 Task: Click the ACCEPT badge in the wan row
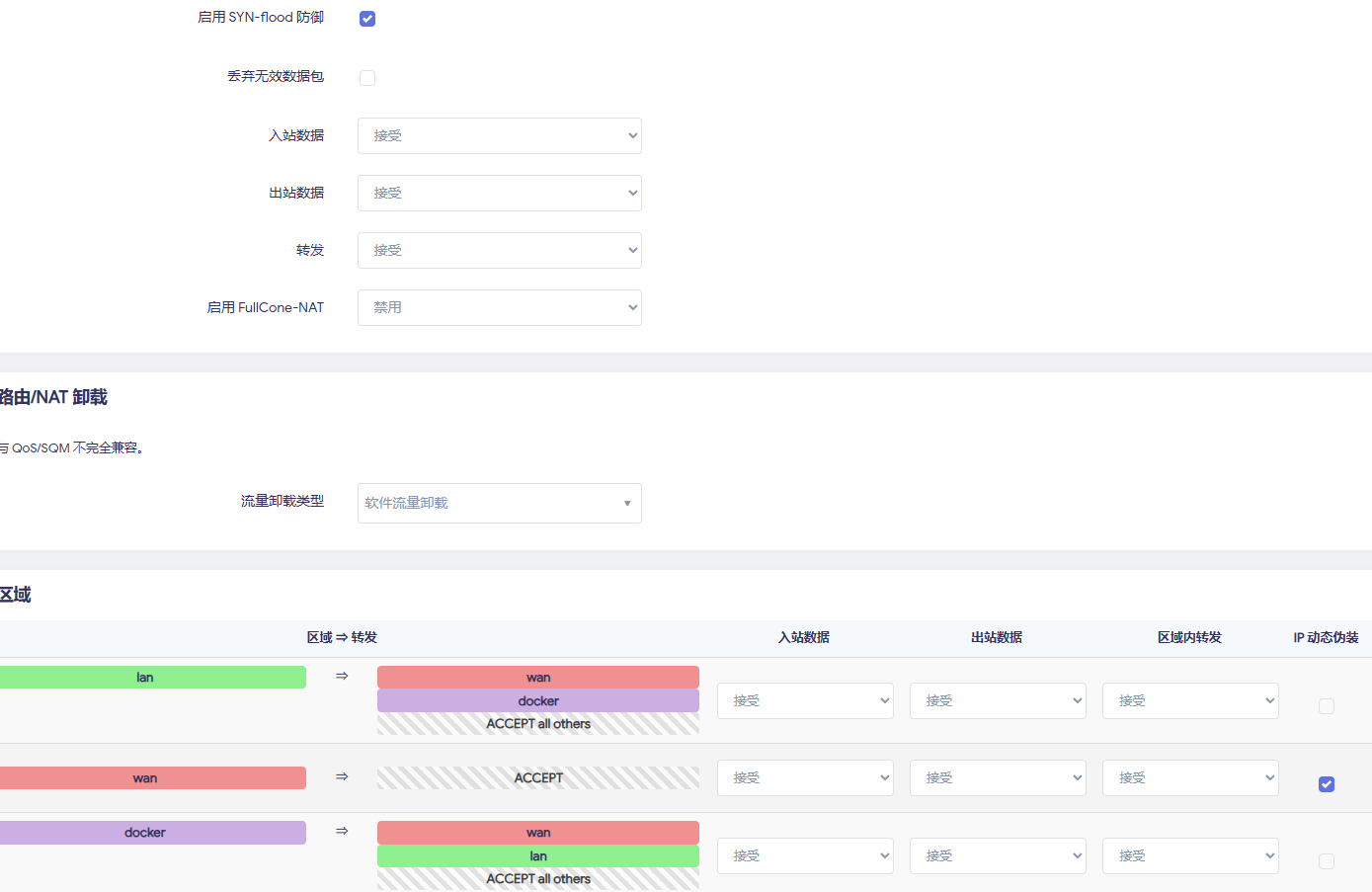pyautogui.click(x=538, y=777)
